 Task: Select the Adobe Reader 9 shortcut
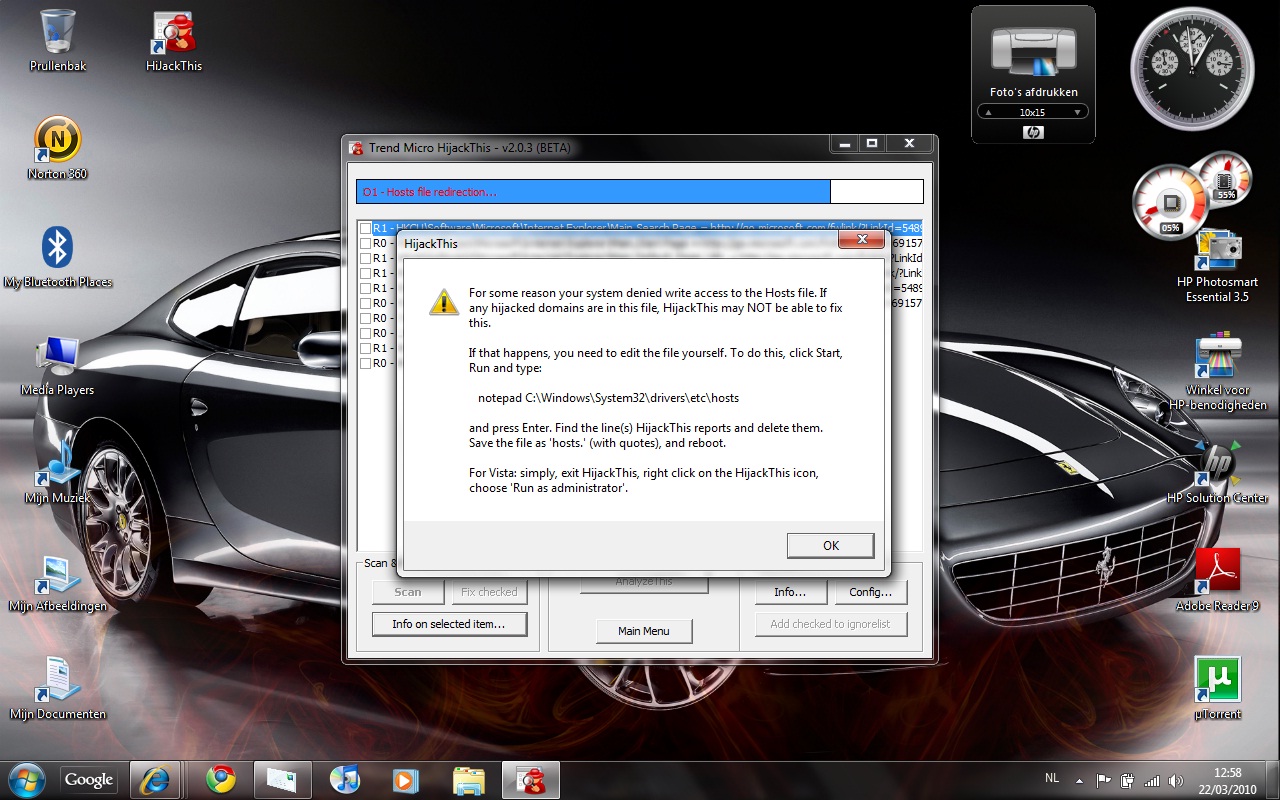[1218, 580]
